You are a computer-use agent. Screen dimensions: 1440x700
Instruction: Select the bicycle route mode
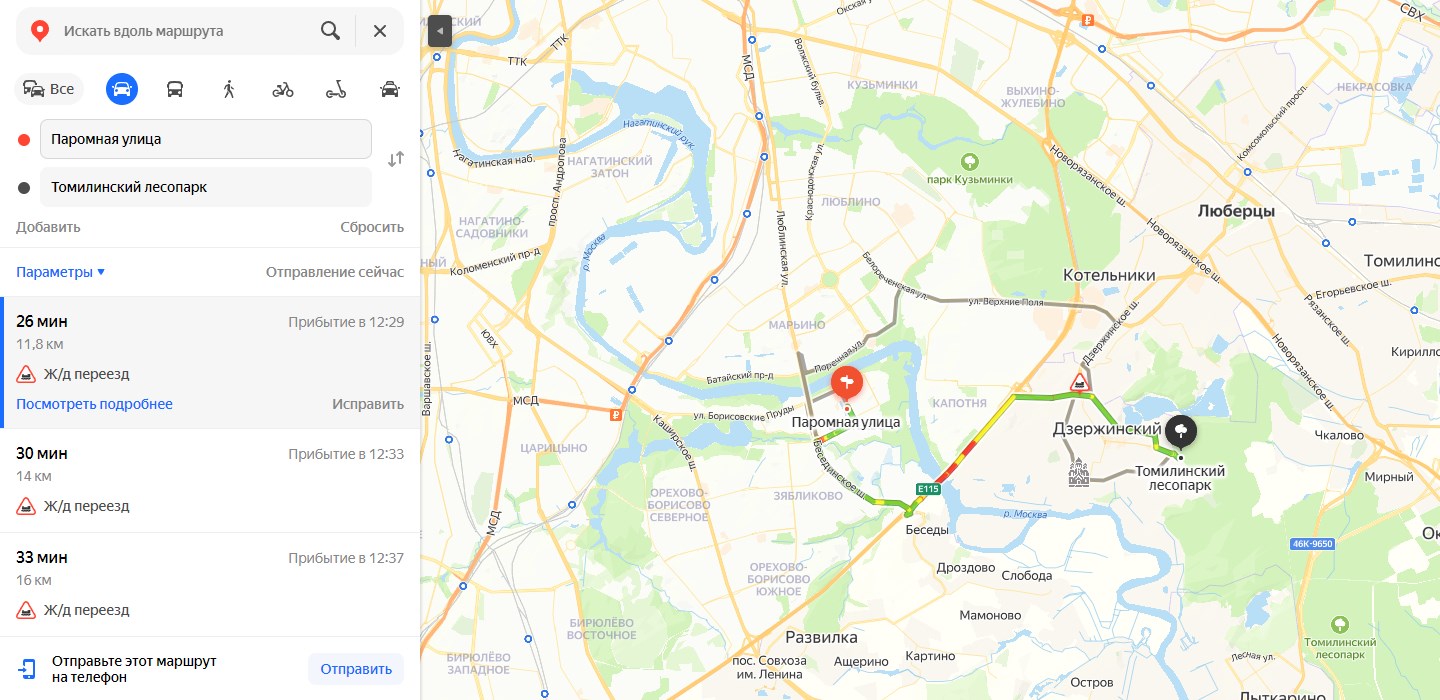(x=283, y=89)
